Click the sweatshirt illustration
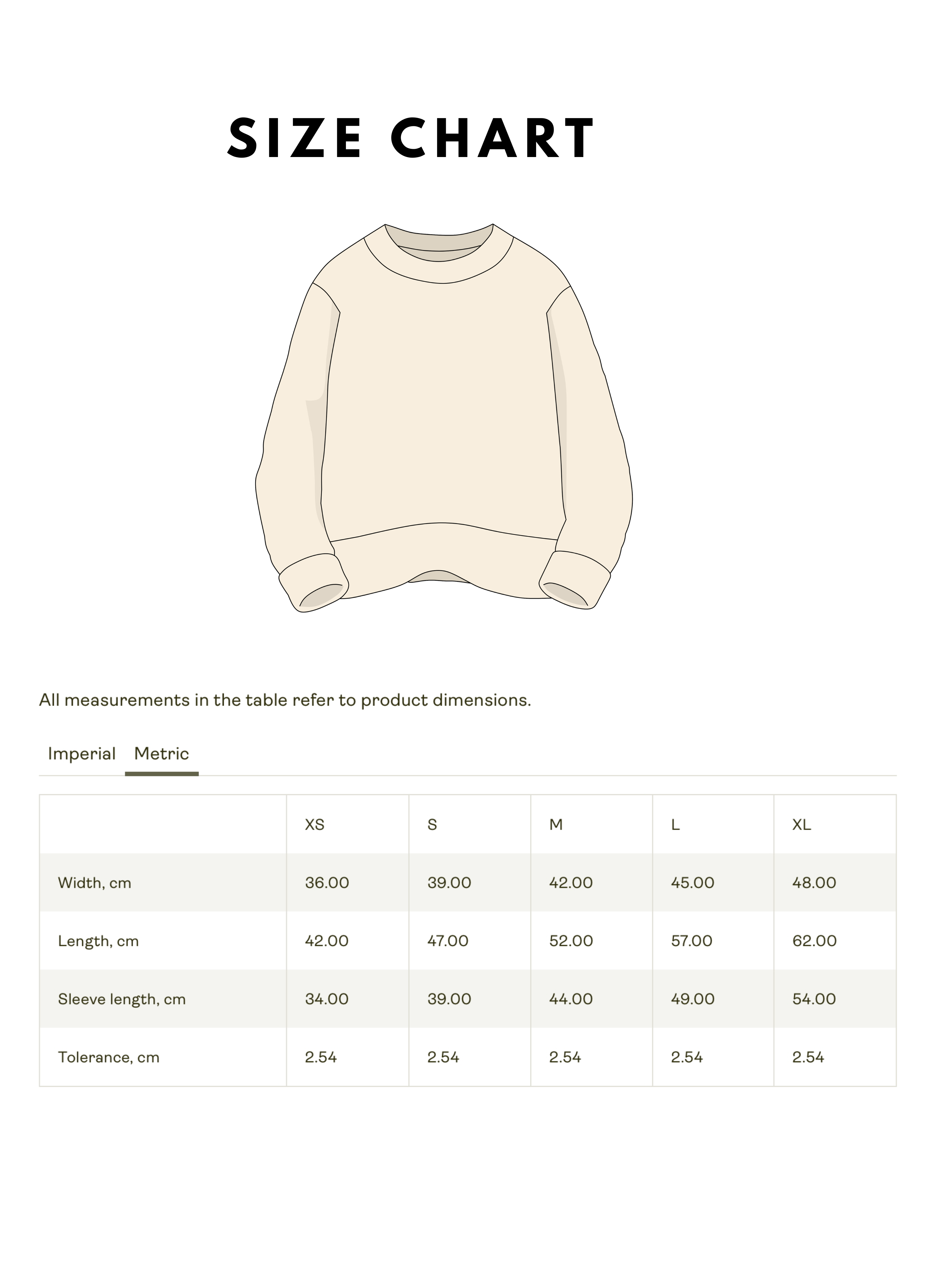Screen dimensions: 952x1267 (x=443, y=418)
